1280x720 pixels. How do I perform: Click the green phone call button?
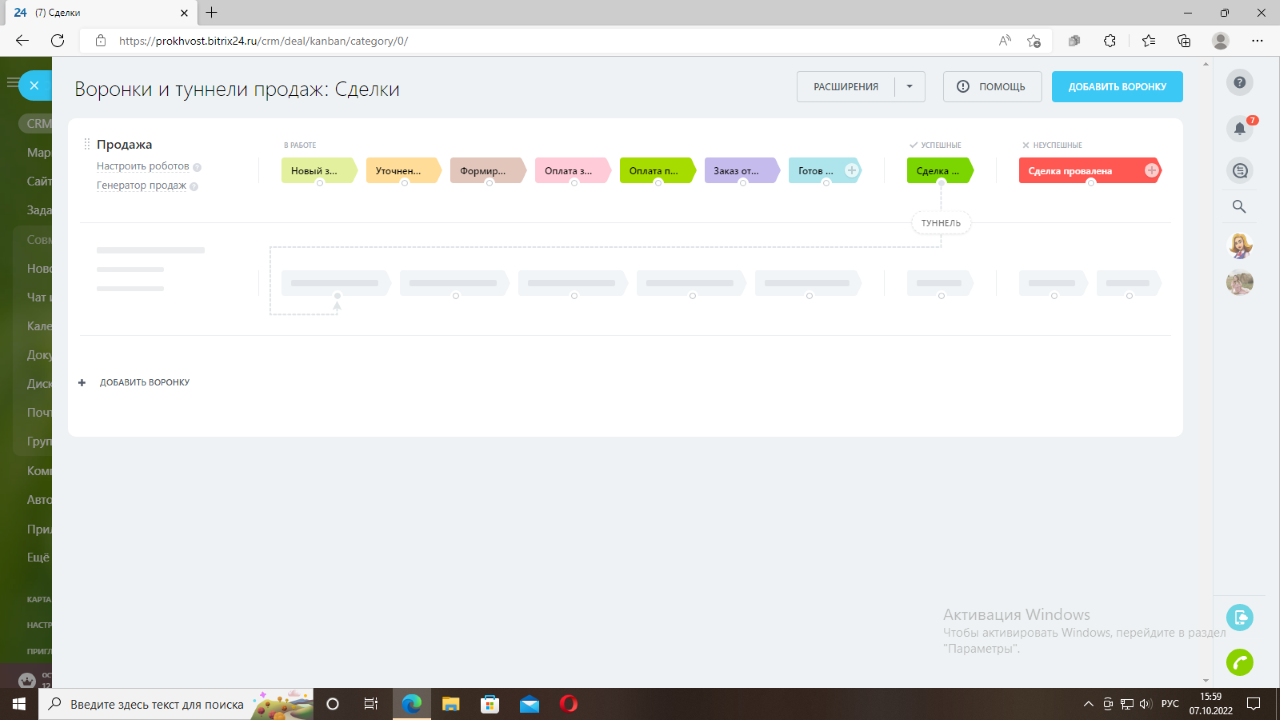pyautogui.click(x=1240, y=662)
